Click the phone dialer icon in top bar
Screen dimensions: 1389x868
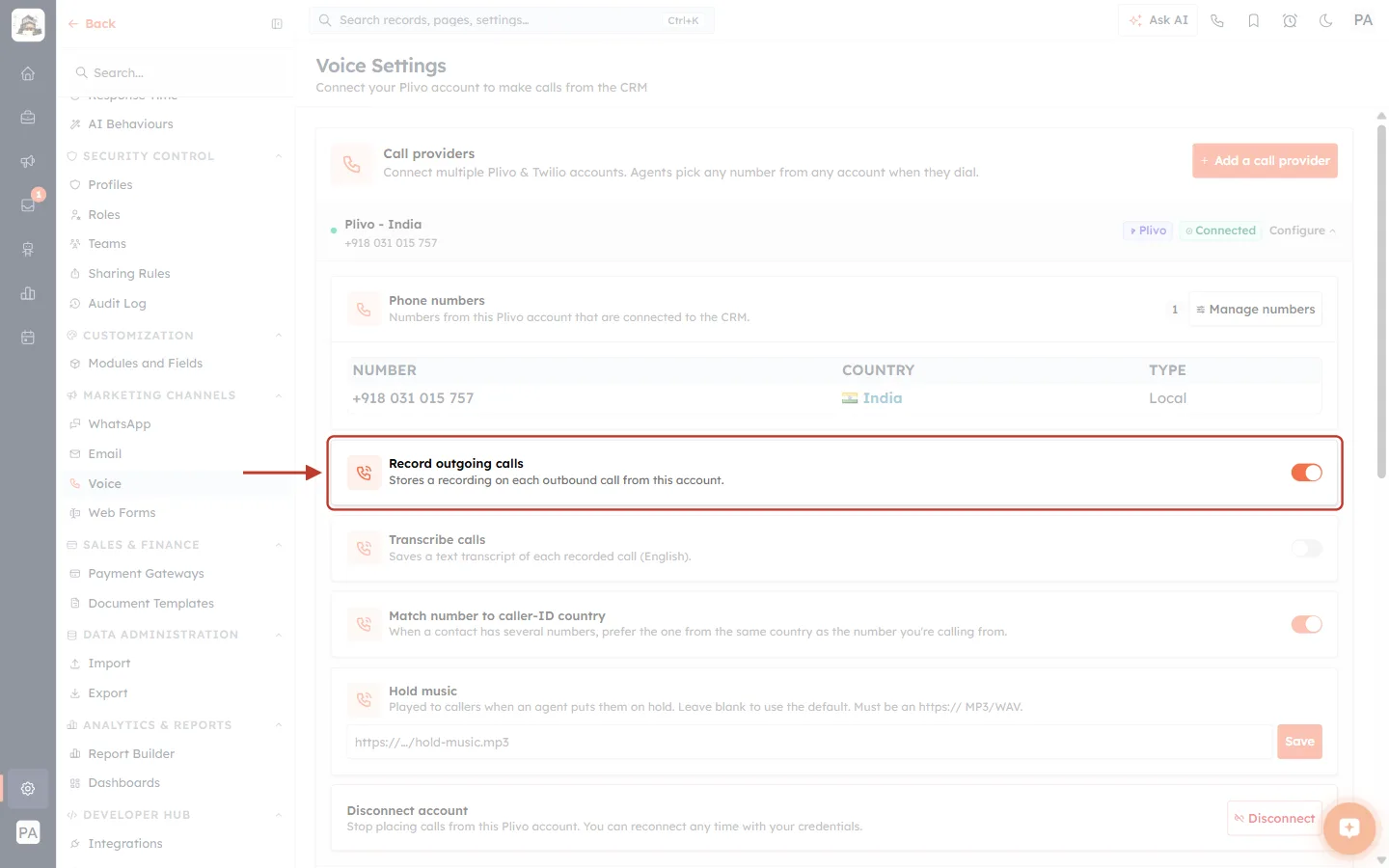(x=1217, y=20)
